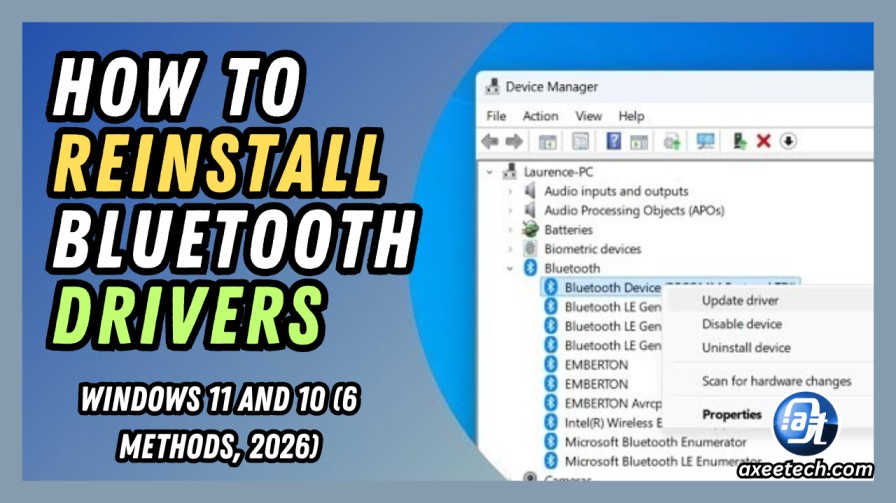Click the Biometric devices fingerprint icon

pos(530,249)
